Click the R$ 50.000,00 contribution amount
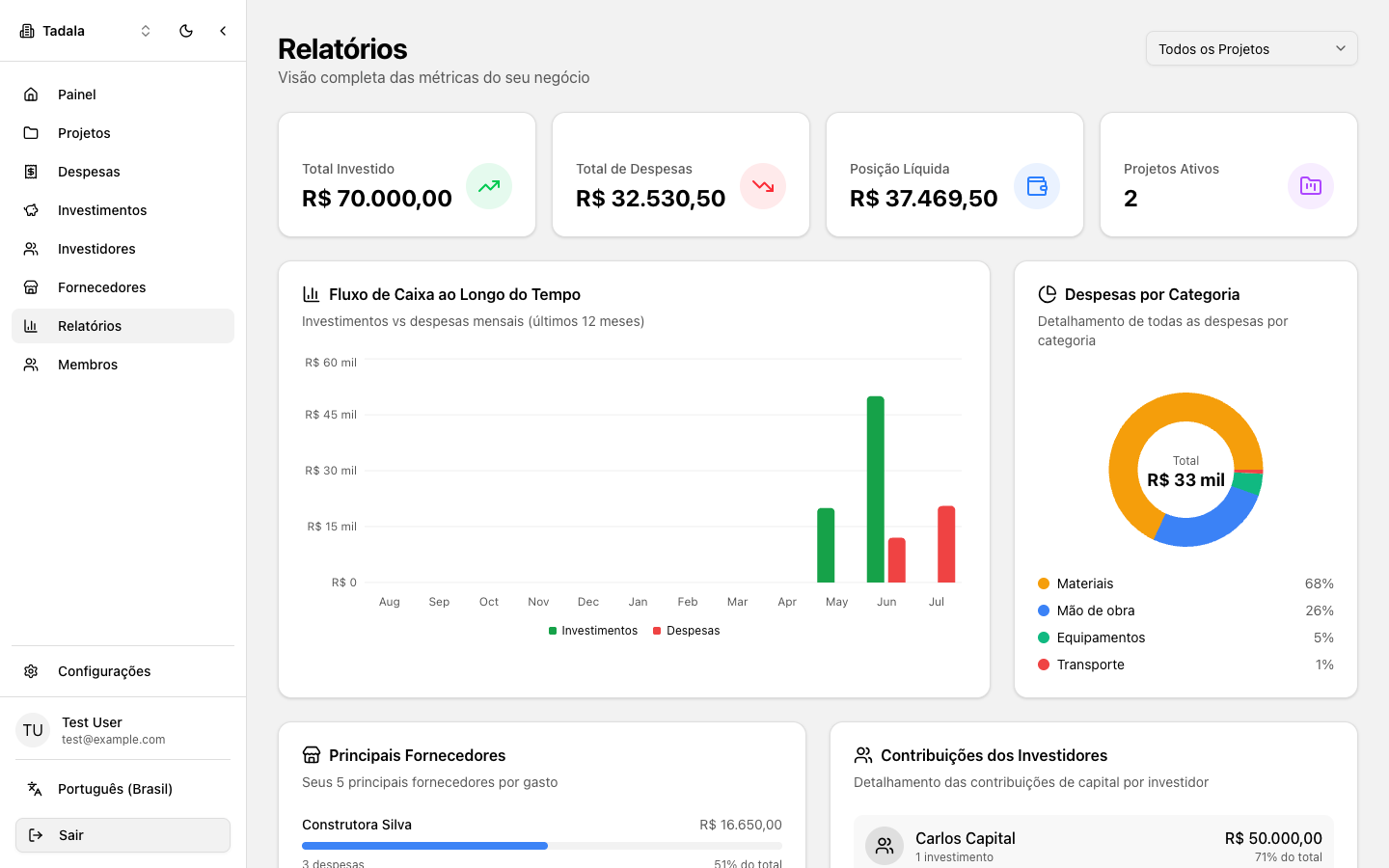Viewport: 1389px width, 868px height. coord(1273,838)
